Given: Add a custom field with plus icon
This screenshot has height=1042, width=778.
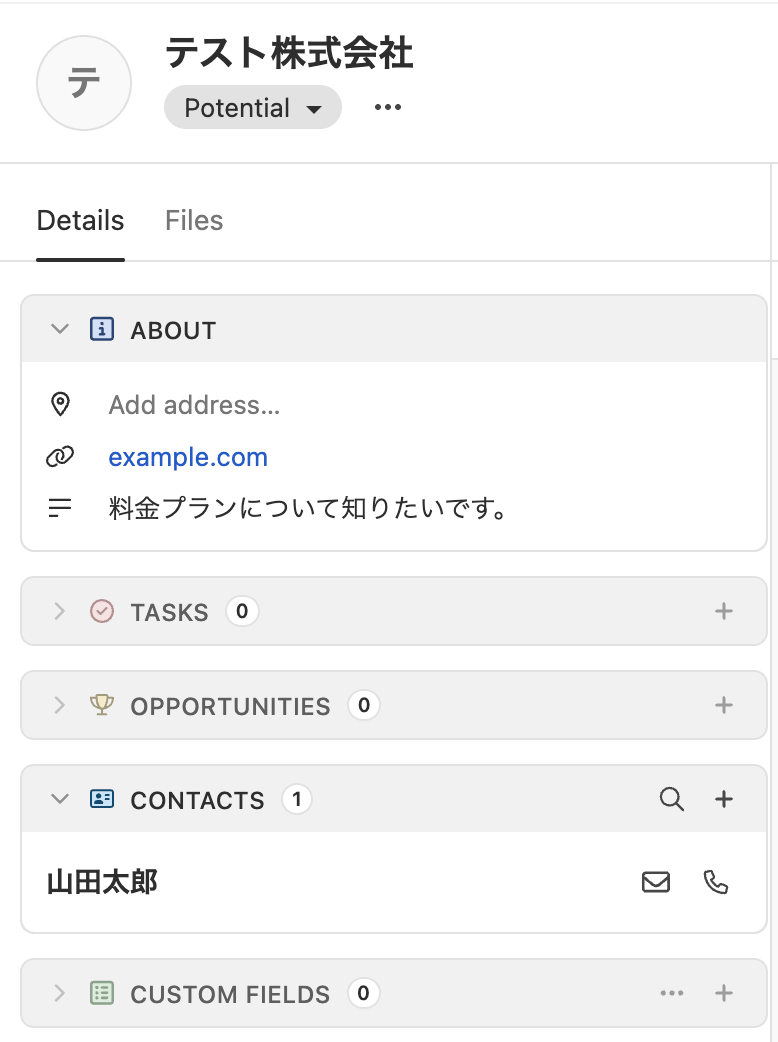Looking at the screenshot, I should 724,993.
